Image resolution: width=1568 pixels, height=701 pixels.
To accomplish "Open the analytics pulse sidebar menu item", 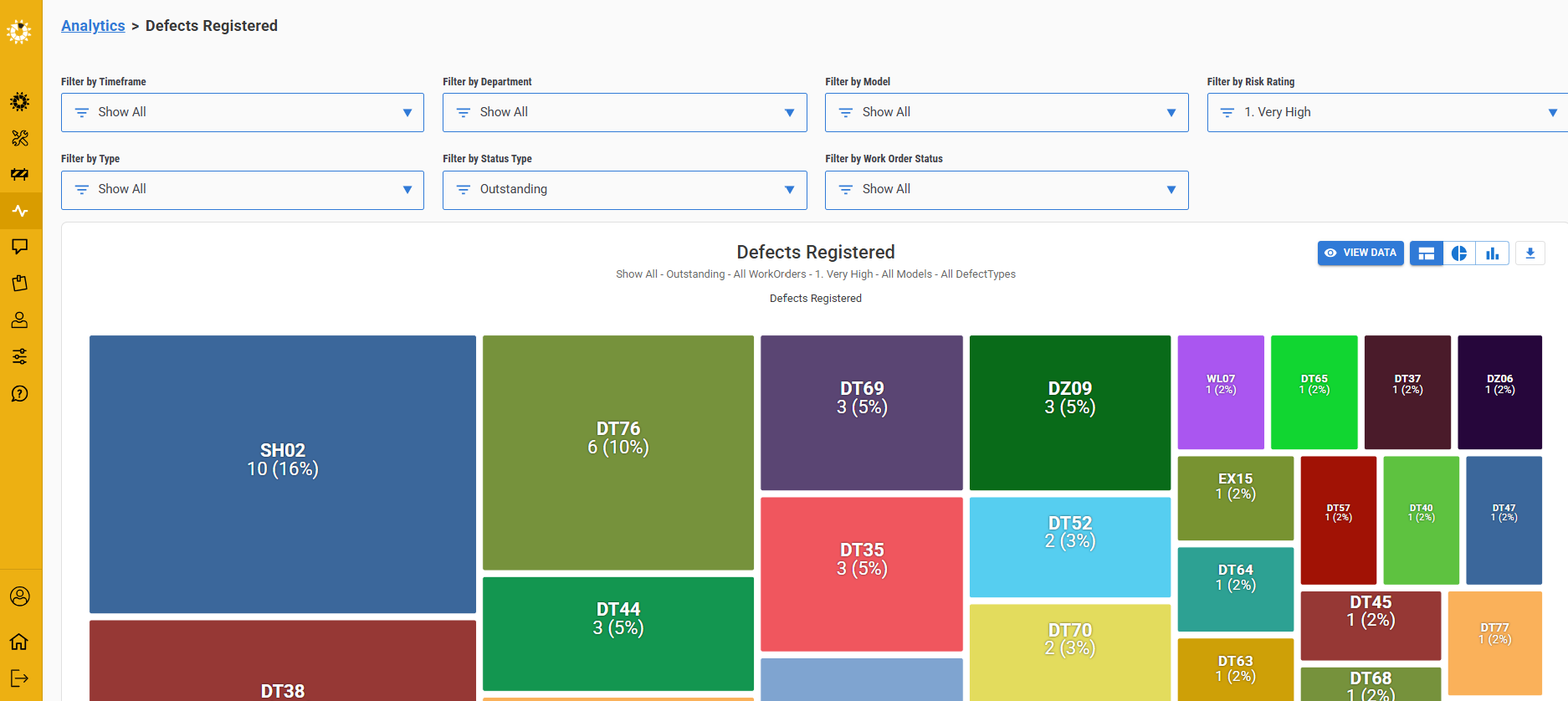I will click(x=20, y=211).
